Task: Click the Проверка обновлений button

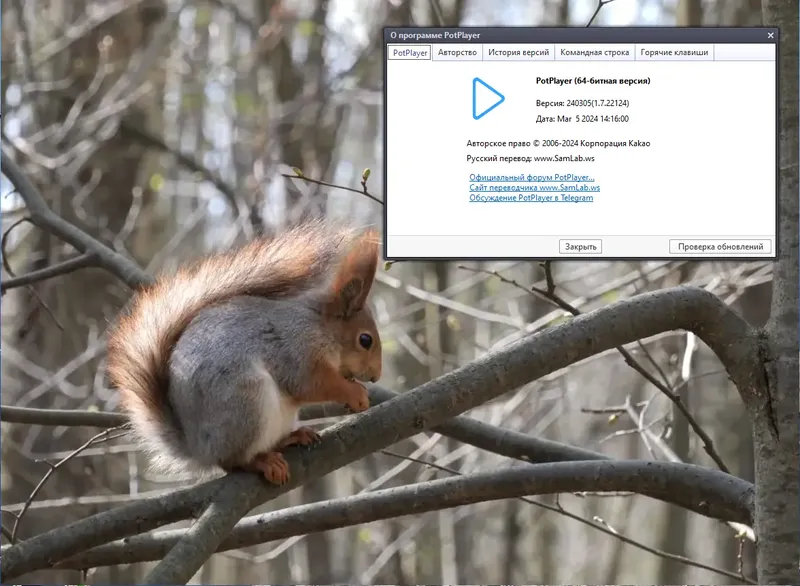Action: (720, 246)
